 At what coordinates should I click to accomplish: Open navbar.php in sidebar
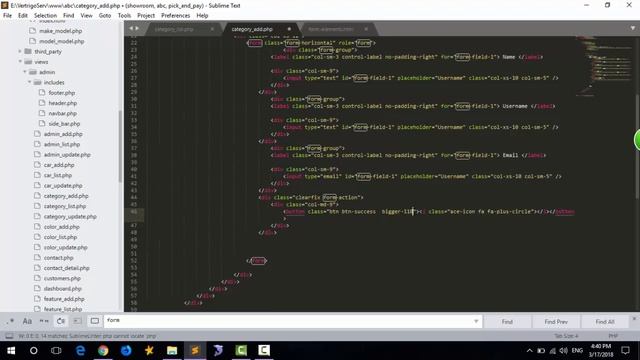point(62,113)
